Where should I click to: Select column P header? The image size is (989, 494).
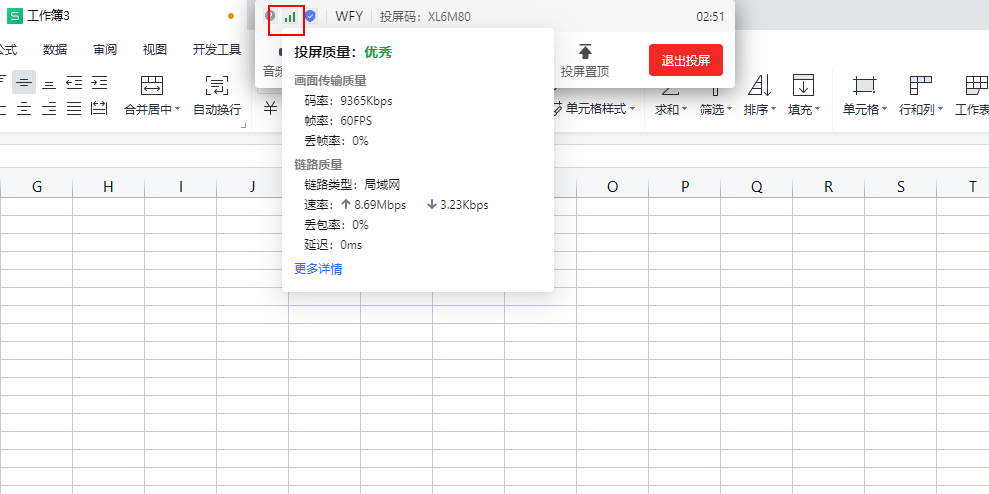[x=685, y=187]
